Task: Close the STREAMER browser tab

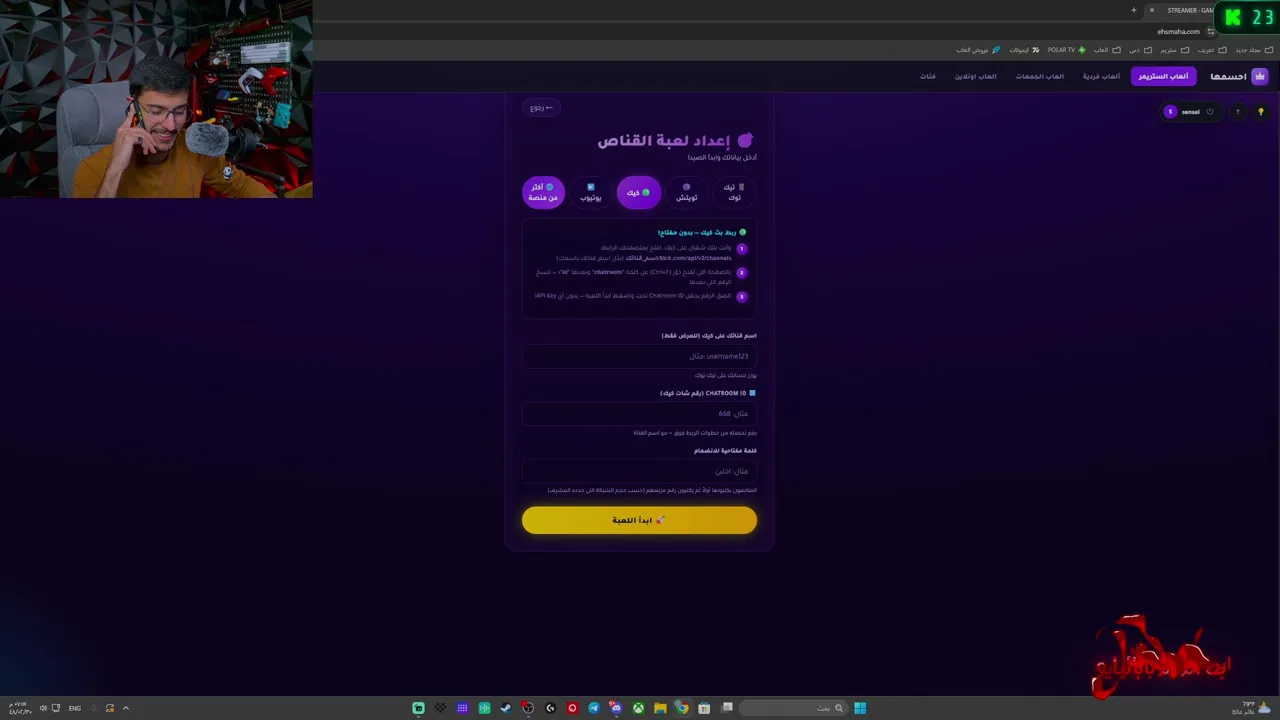Action: click(1151, 10)
